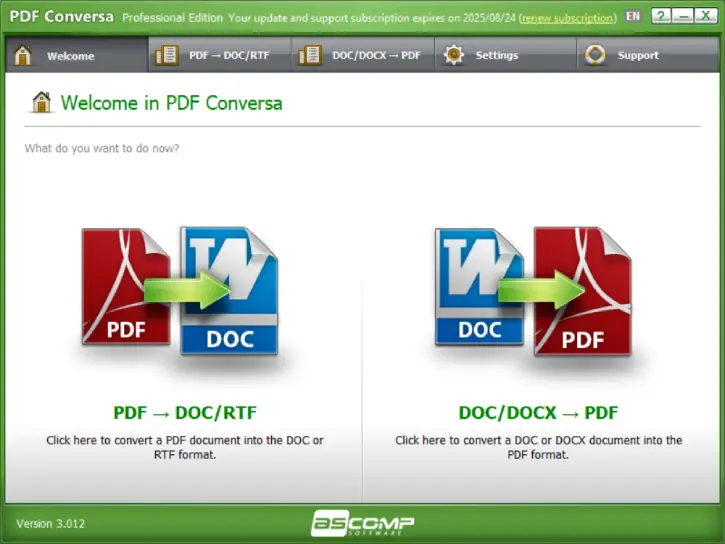Open the Welcome tab
Viewport: 725px width, 544px height.
77,55
